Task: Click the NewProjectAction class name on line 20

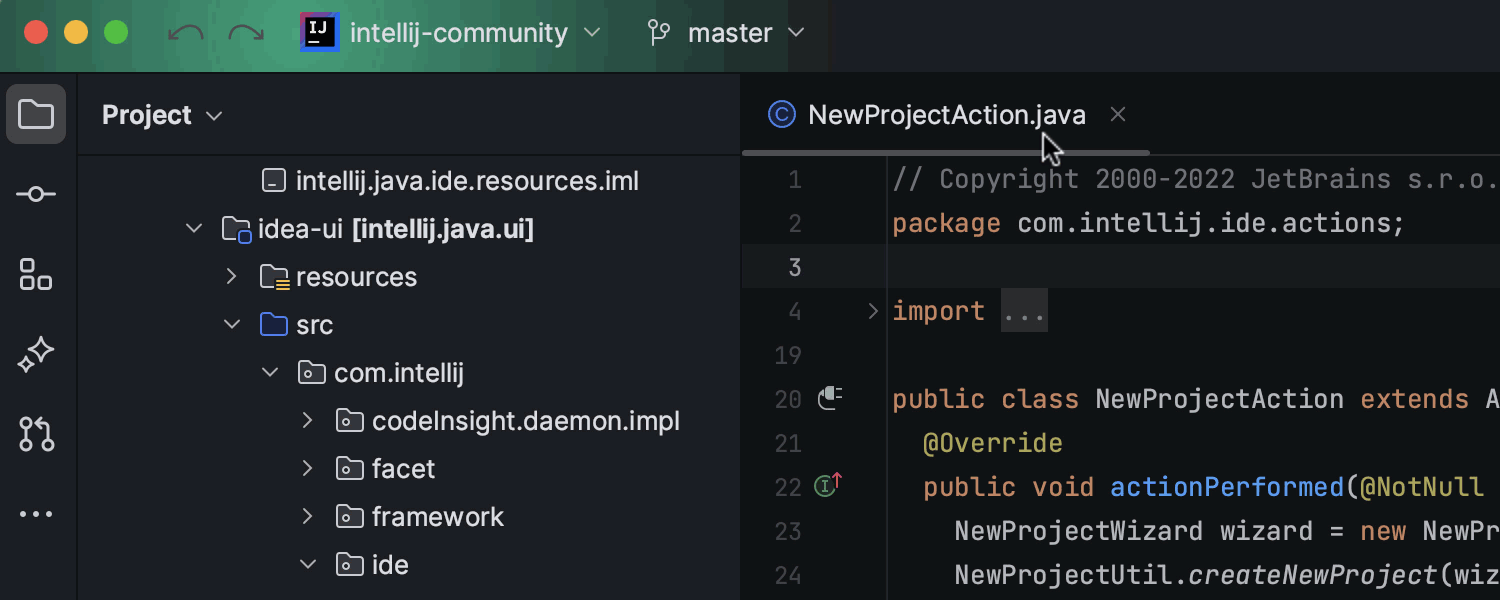Action: (x=1219, y=399)
